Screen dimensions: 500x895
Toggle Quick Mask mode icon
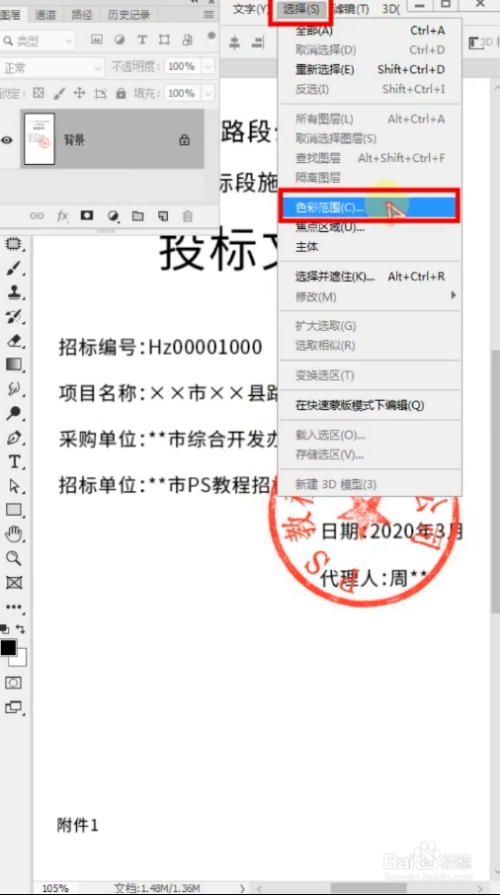click(14, 683)
